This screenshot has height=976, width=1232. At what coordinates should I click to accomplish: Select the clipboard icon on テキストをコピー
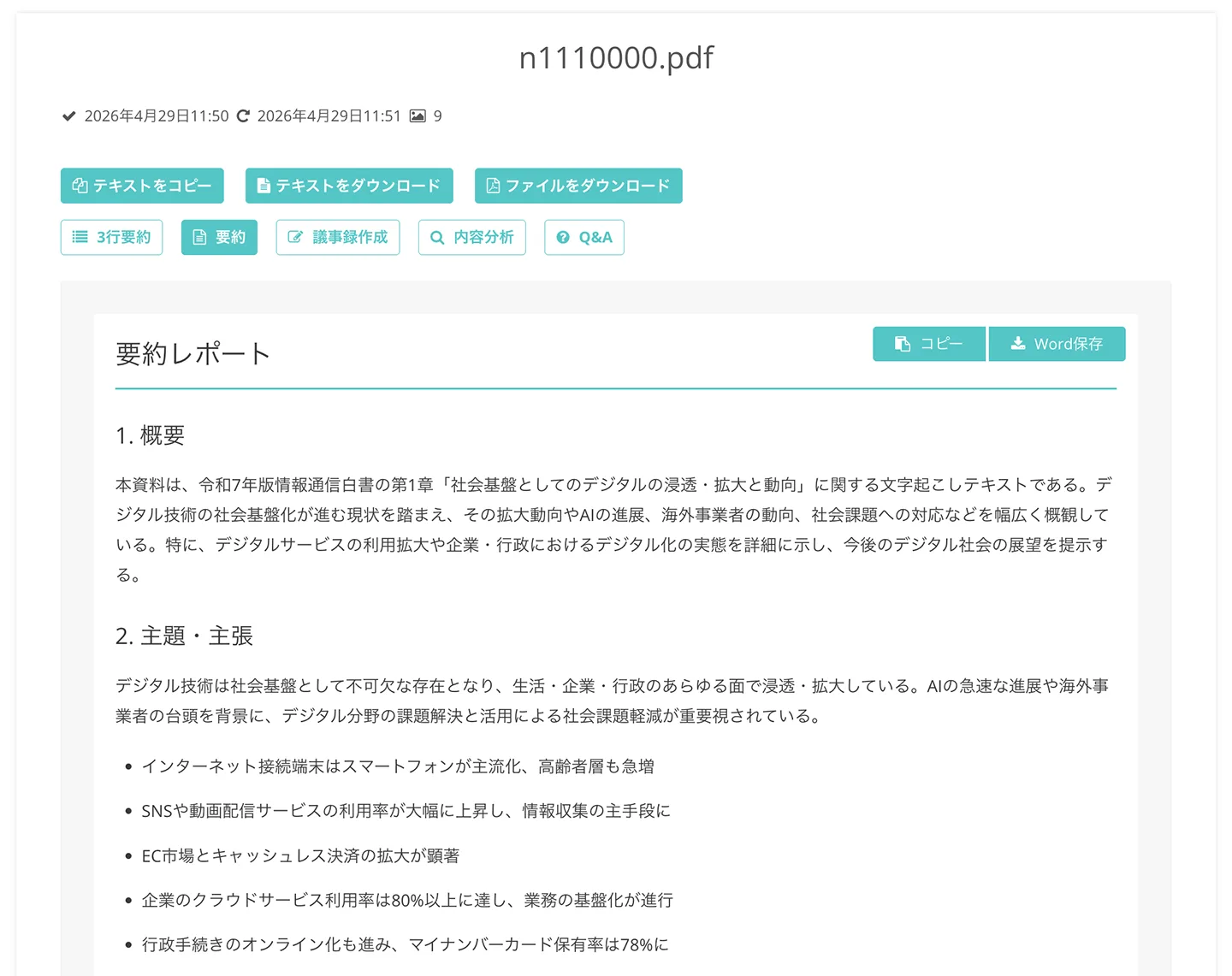pyautogui.click(x=80, y=186)
